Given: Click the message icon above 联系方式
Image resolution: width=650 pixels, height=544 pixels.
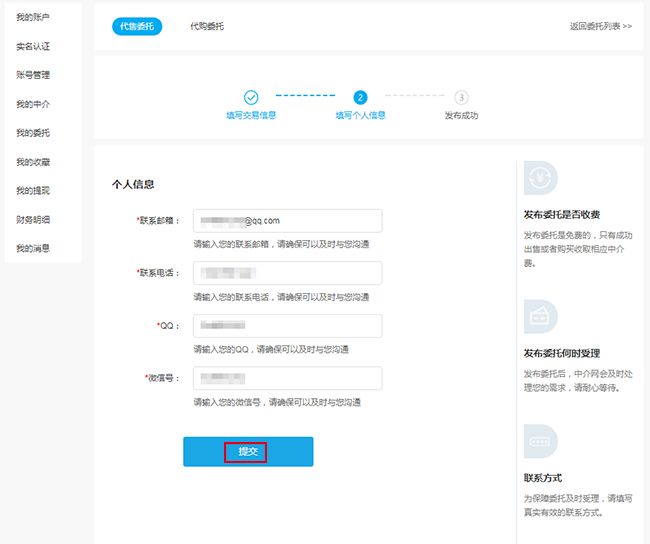Looking at the screenshot, I should tap(540, 441).
